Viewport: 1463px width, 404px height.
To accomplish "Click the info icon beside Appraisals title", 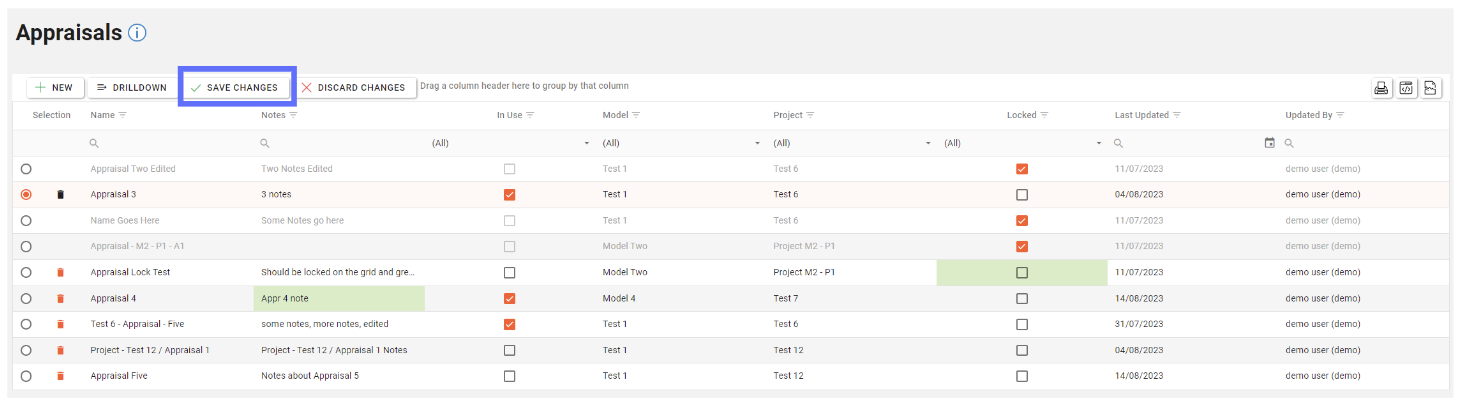I will (138, 33).
